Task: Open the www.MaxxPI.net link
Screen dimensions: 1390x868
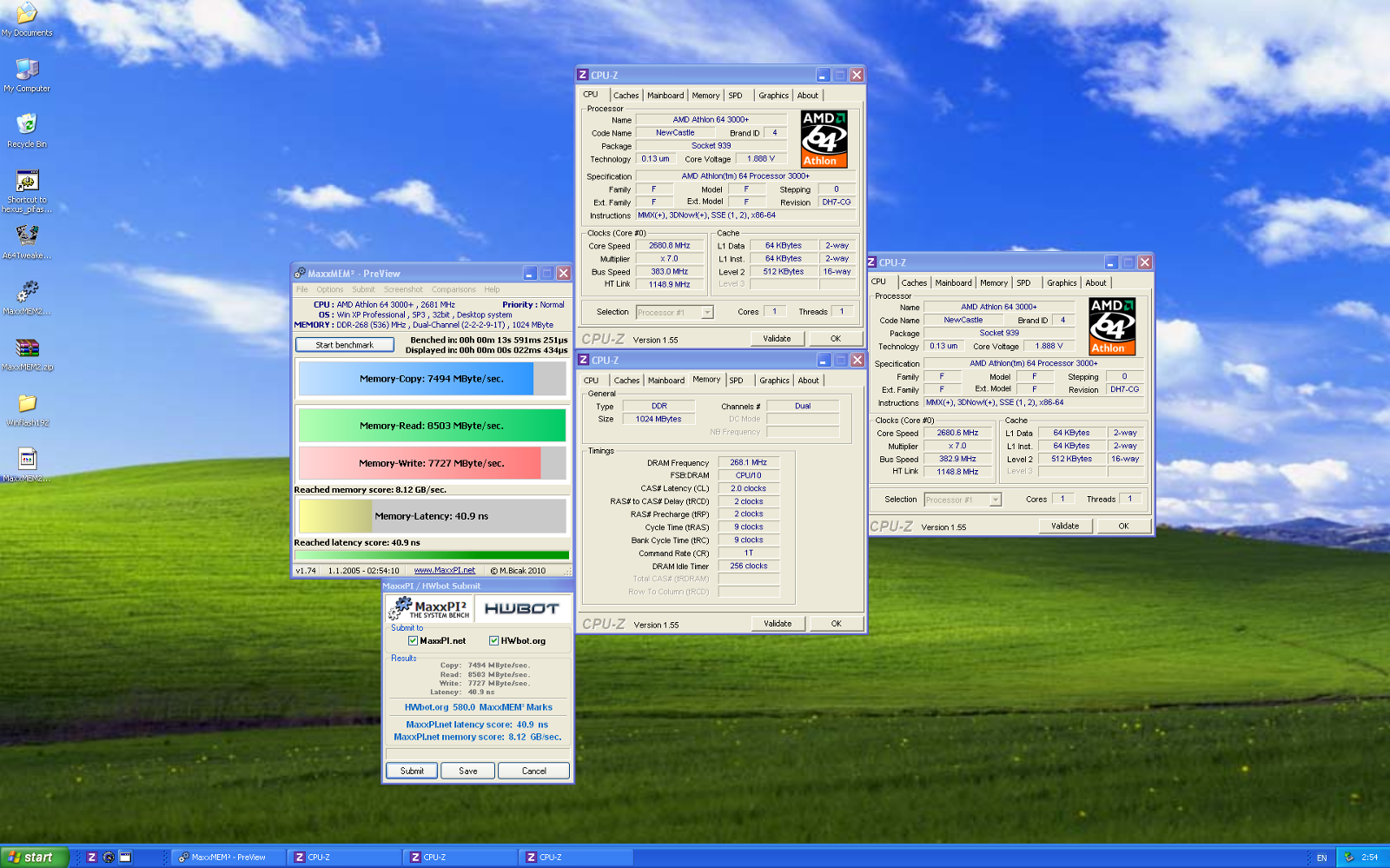Action: coord(445,571)
